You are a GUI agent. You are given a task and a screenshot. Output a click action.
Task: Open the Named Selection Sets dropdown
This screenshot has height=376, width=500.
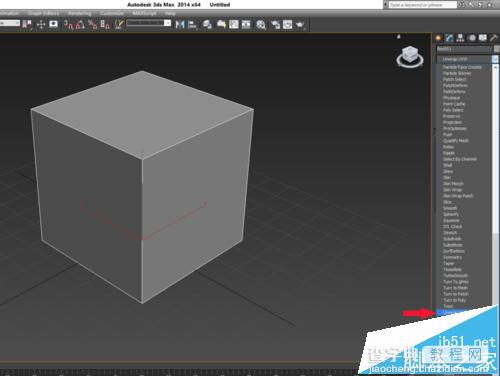pyautogui.click(x=149, y=23)
